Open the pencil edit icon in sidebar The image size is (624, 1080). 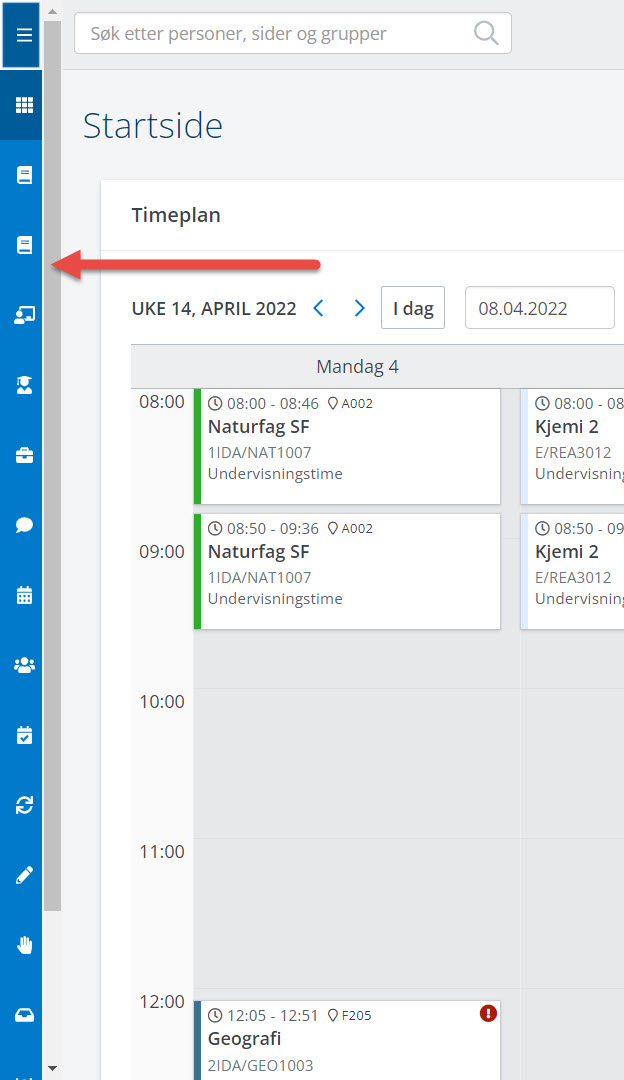[24, 875]
